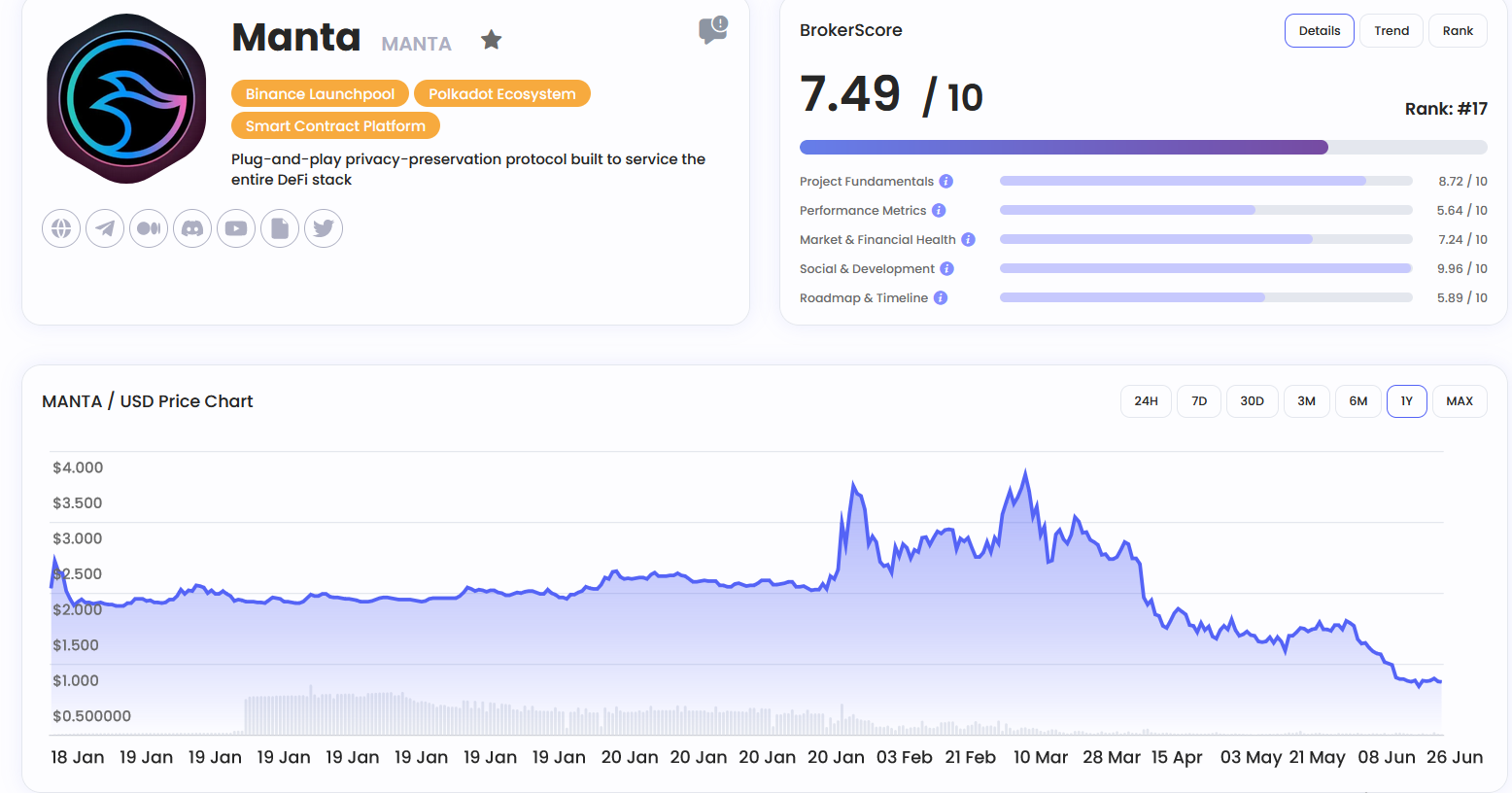Add Manta to favorites with star icon
Viewport: 1512px width, 793px height.
click(x=492, y=40)
